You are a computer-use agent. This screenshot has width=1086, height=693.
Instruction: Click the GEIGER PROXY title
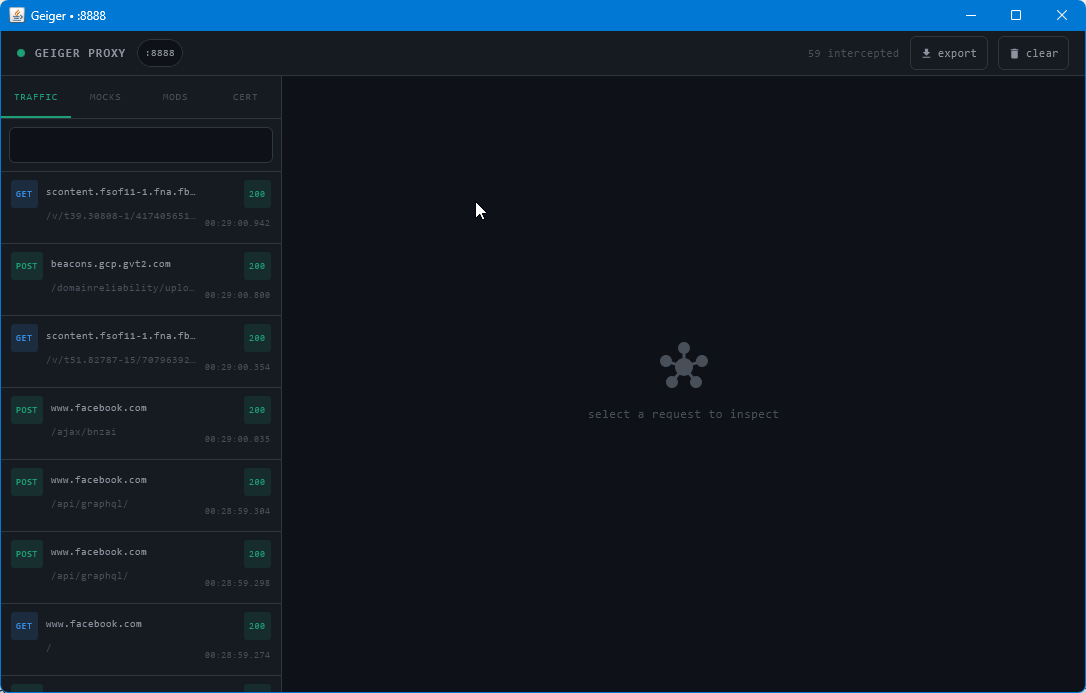(x=80, y=53)
